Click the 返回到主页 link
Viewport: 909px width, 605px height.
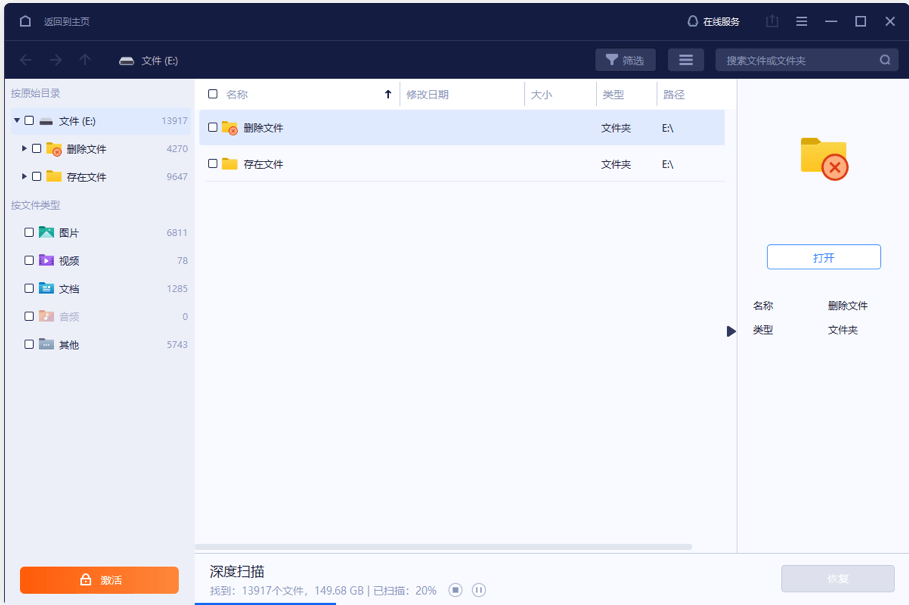pyautogui.click(x=67, y=21)
